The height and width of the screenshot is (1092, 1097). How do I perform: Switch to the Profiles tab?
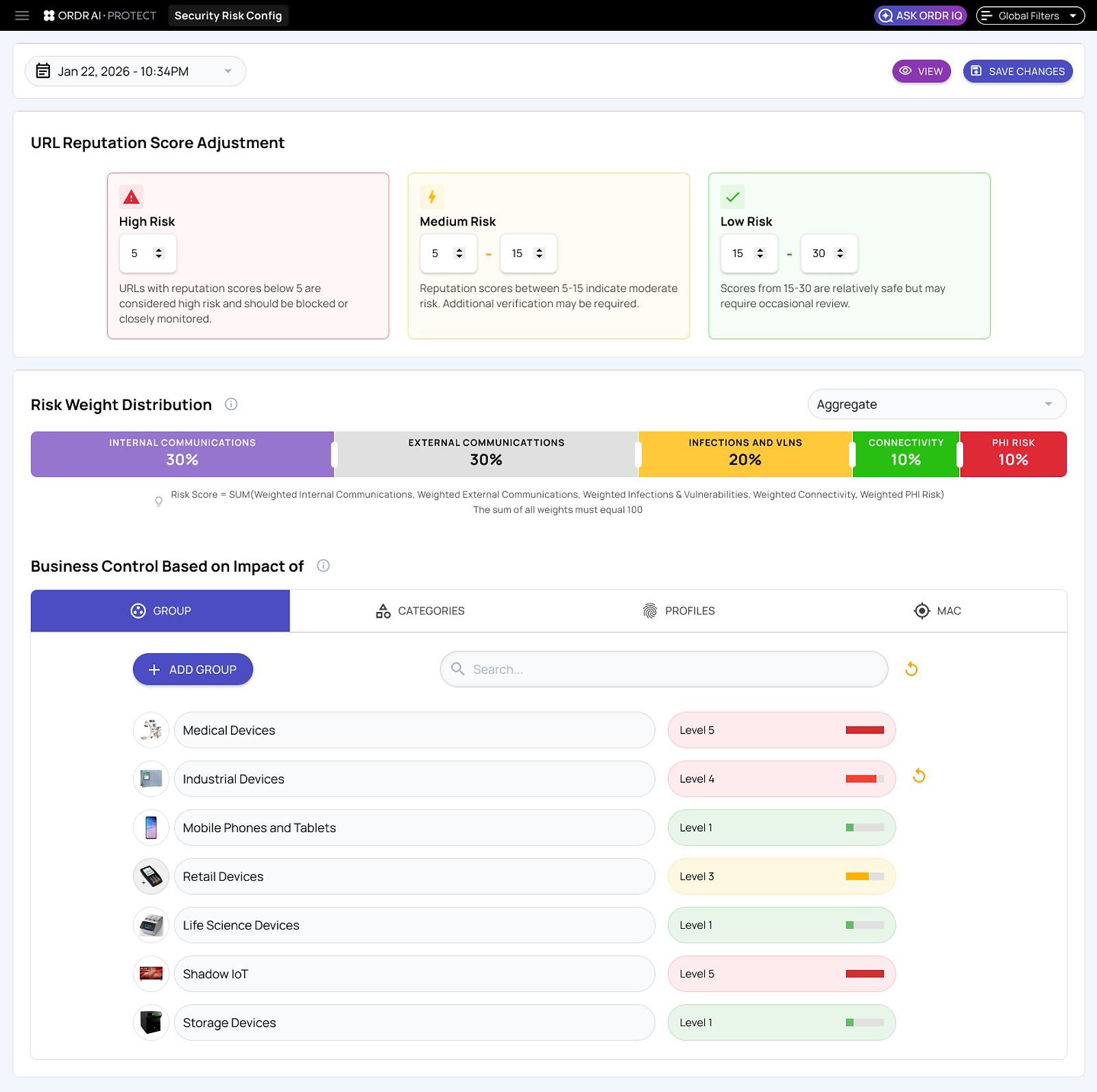tap(679, 611)
